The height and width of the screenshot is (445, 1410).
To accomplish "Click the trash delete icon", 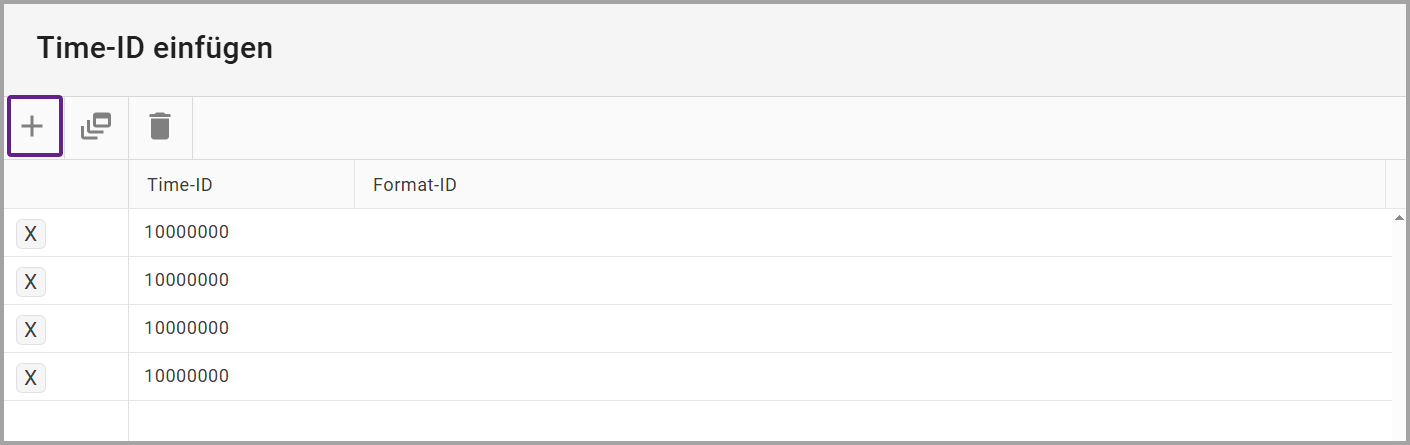I will pos(160,127).
